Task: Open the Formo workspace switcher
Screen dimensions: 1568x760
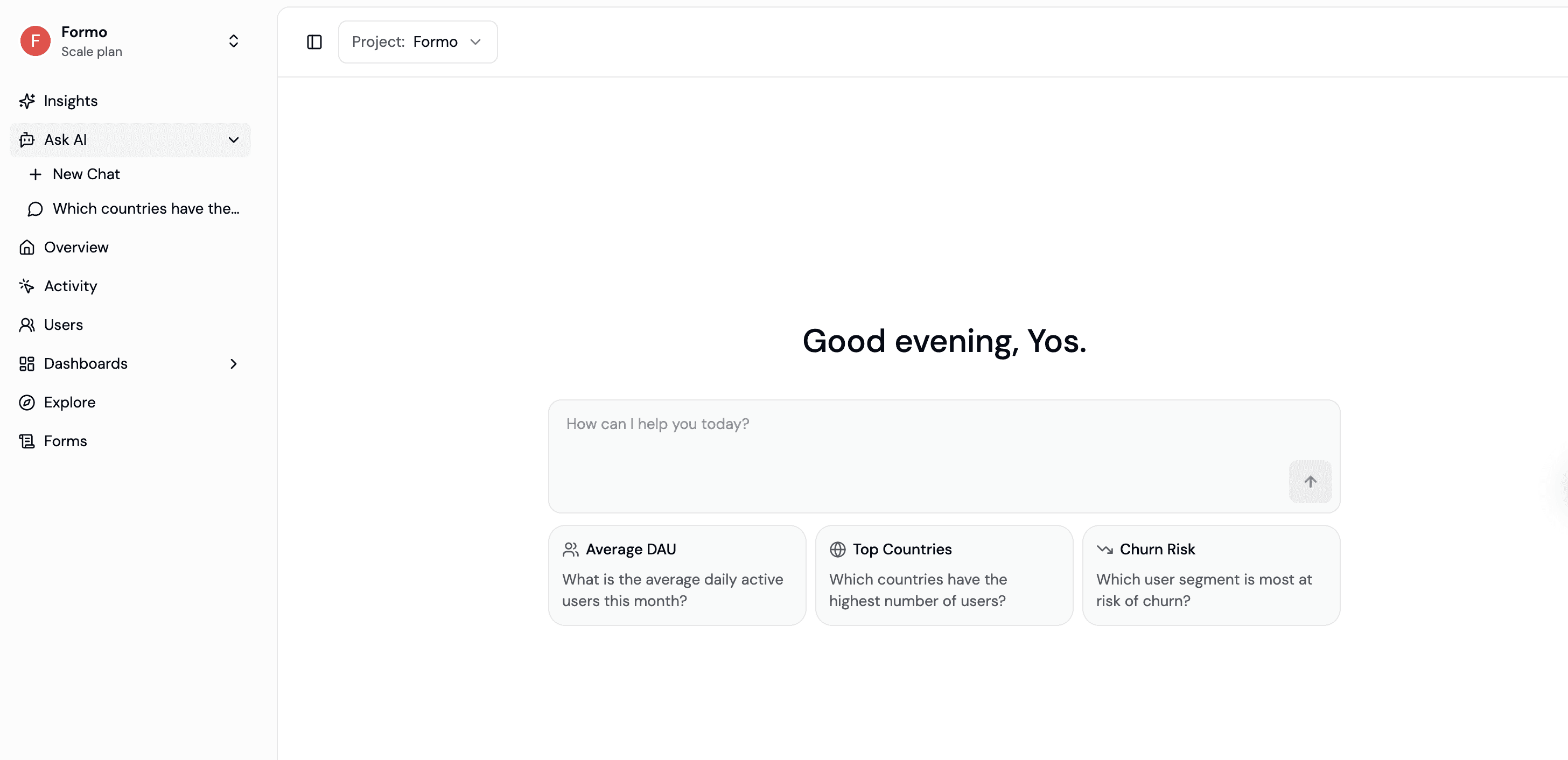Action: [x=233, y=41]
